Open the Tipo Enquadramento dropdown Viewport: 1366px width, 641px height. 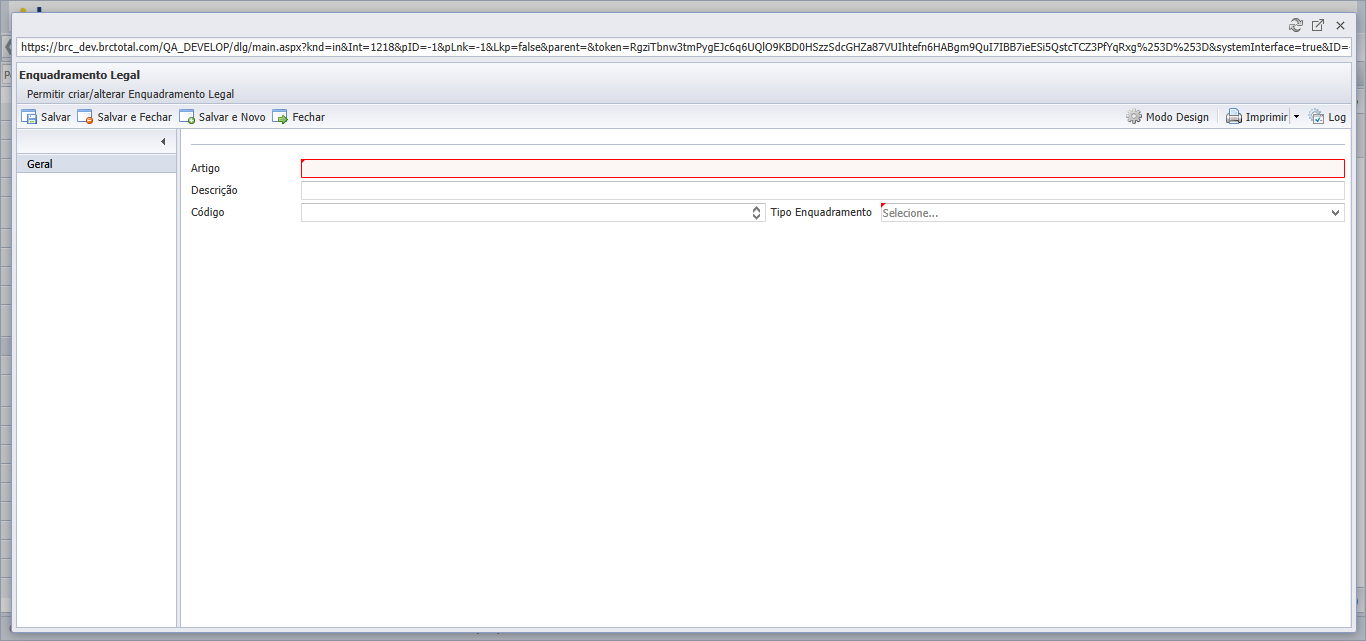[1112, 213]
